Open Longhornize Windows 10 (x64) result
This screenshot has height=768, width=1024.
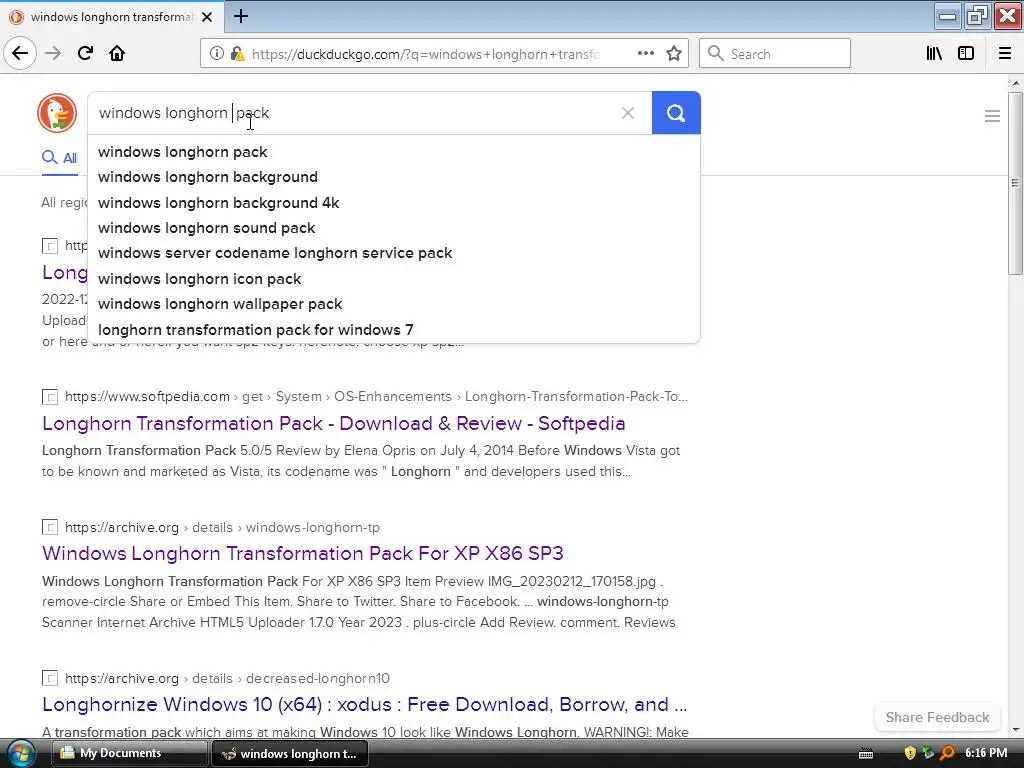pyautogui.click(x=364, y=705)
